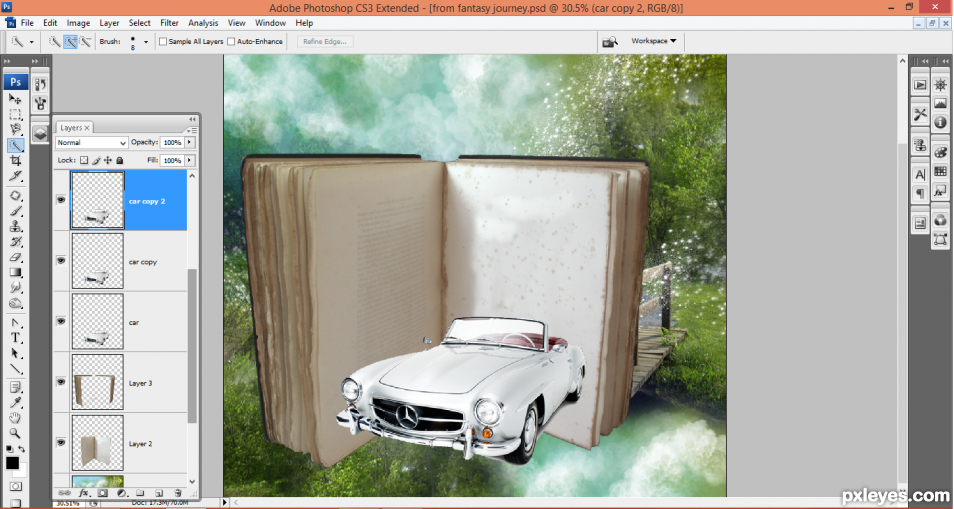Select the Move tool
Image resolution: width=954 pixels, height=509 pixels.
click(15, 99)
